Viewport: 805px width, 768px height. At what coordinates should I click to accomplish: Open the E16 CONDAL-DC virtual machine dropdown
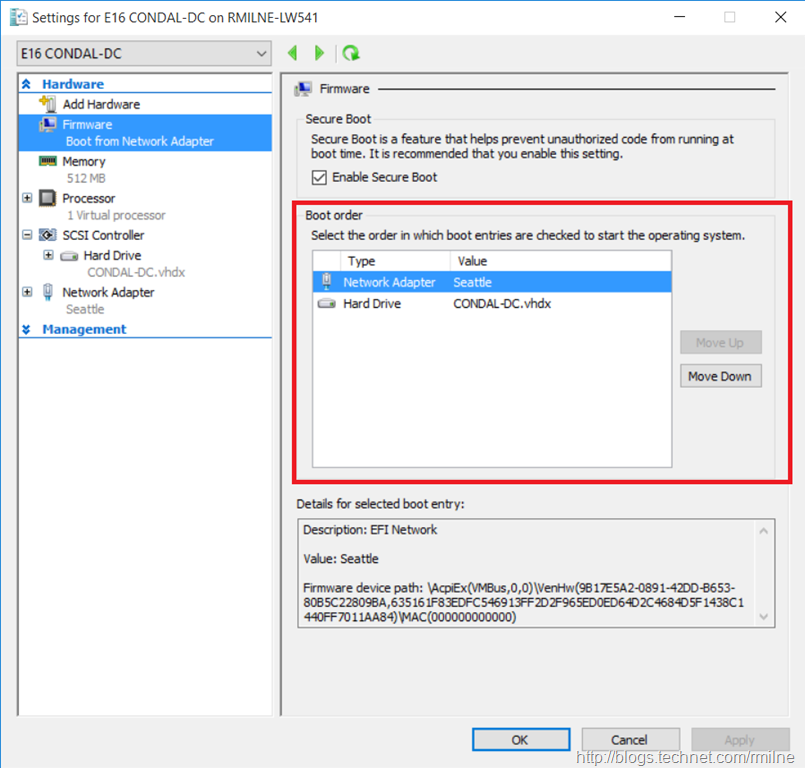(x=144, y=53)
